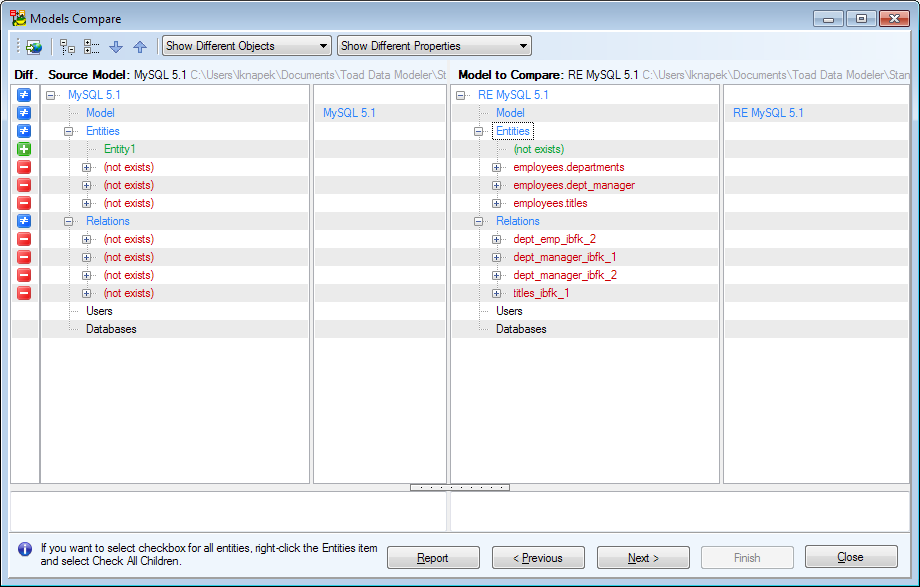
Task: Click red minus diff icon for dept_manager_ibfk_2 row
Action: 24,275
